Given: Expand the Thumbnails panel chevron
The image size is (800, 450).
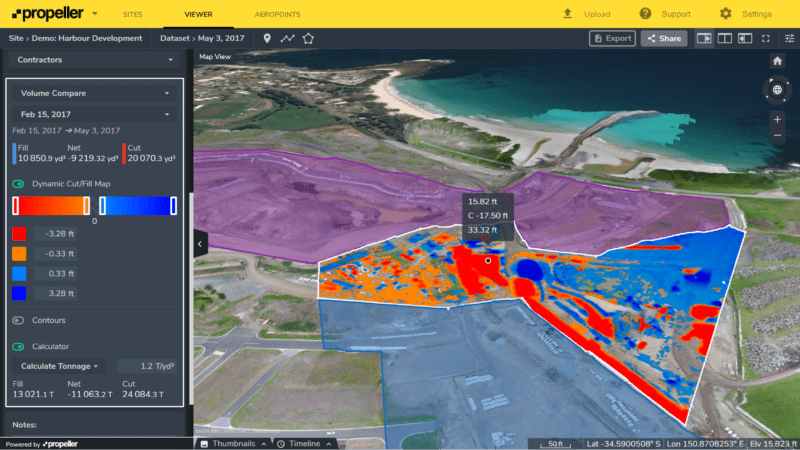Looking at the screenshot, I should [264, 444].
